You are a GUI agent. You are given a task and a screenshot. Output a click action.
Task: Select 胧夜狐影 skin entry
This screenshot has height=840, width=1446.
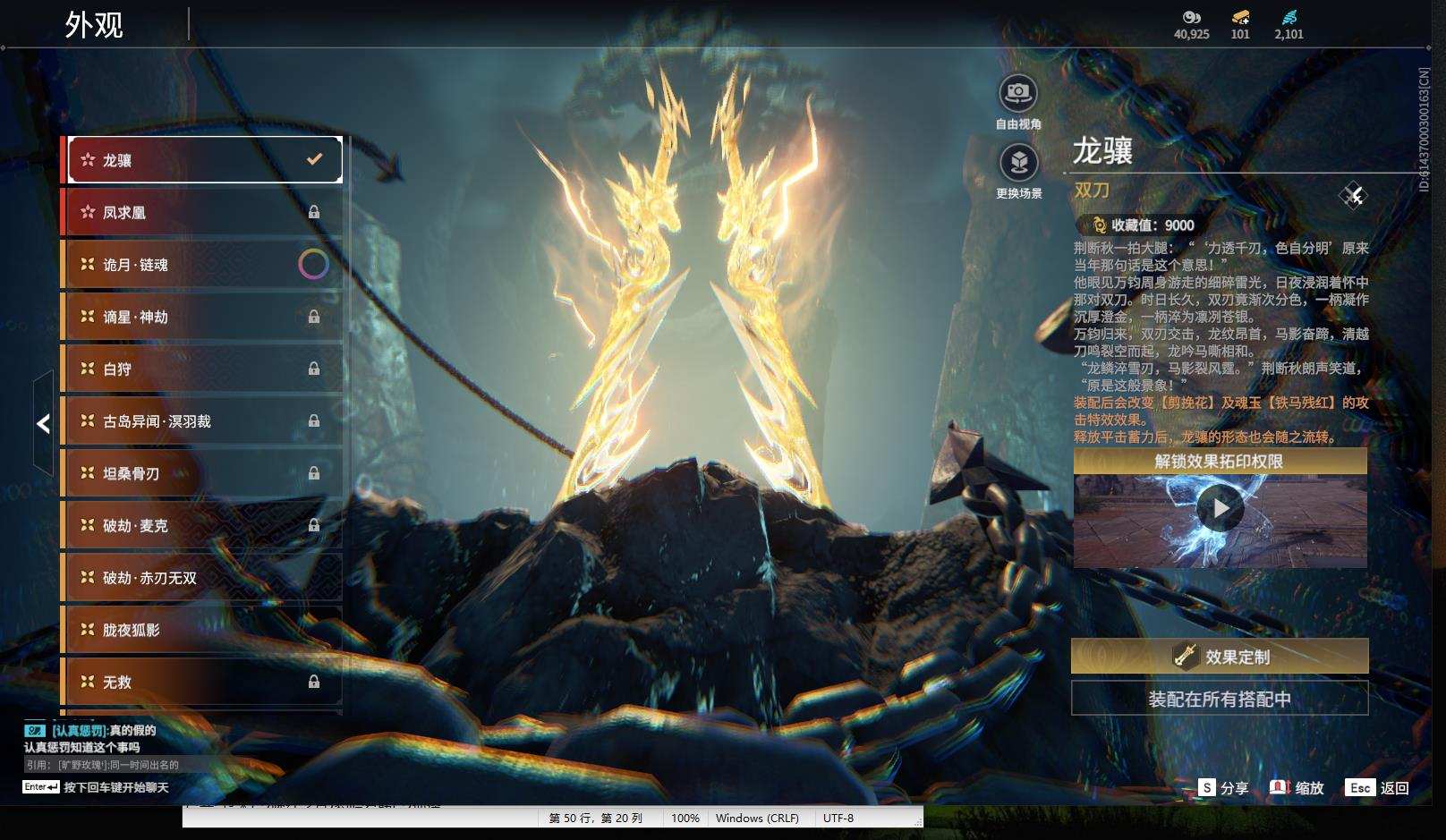[201, 630]
